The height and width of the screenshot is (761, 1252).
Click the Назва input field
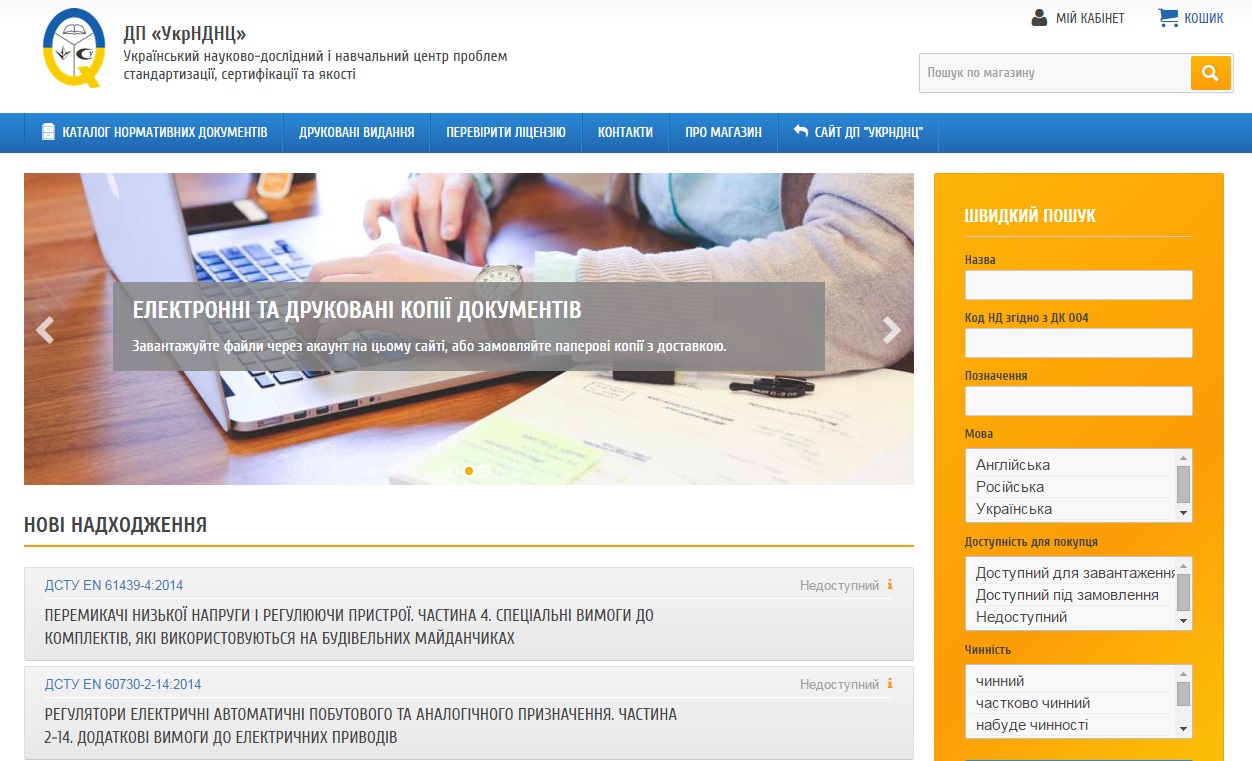1078,285
